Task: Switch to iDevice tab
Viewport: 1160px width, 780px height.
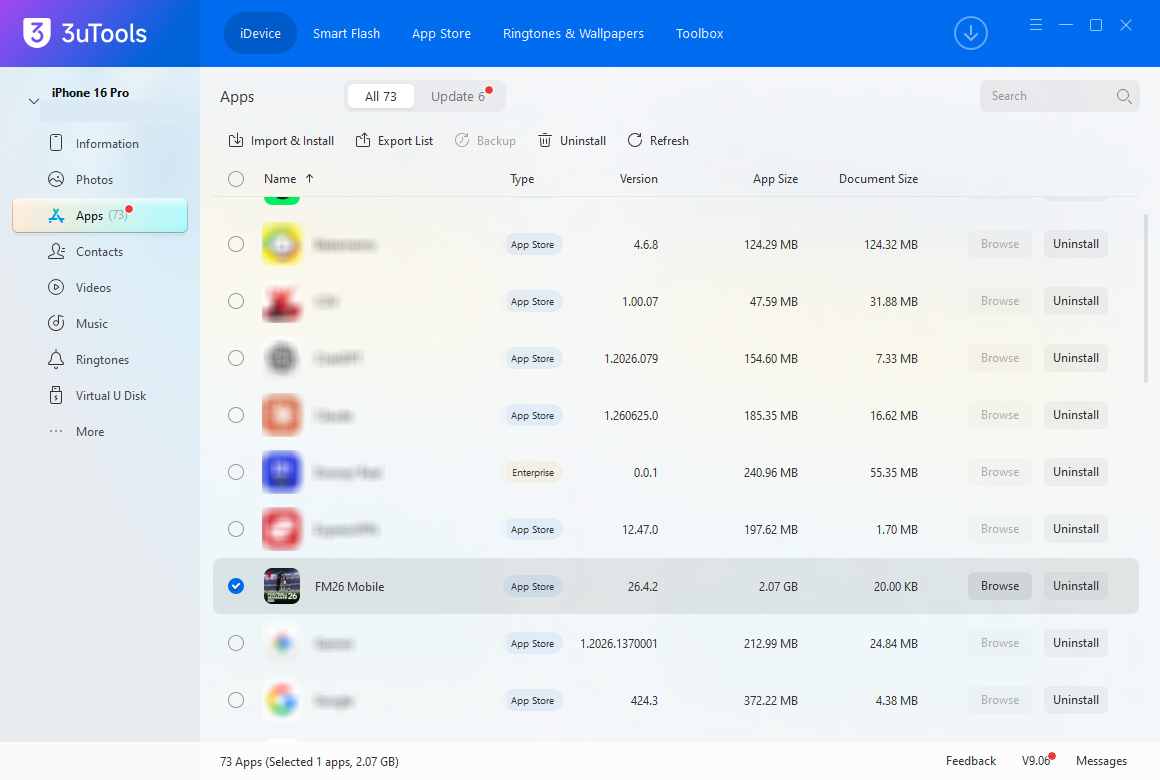Action: click(260, 33)
